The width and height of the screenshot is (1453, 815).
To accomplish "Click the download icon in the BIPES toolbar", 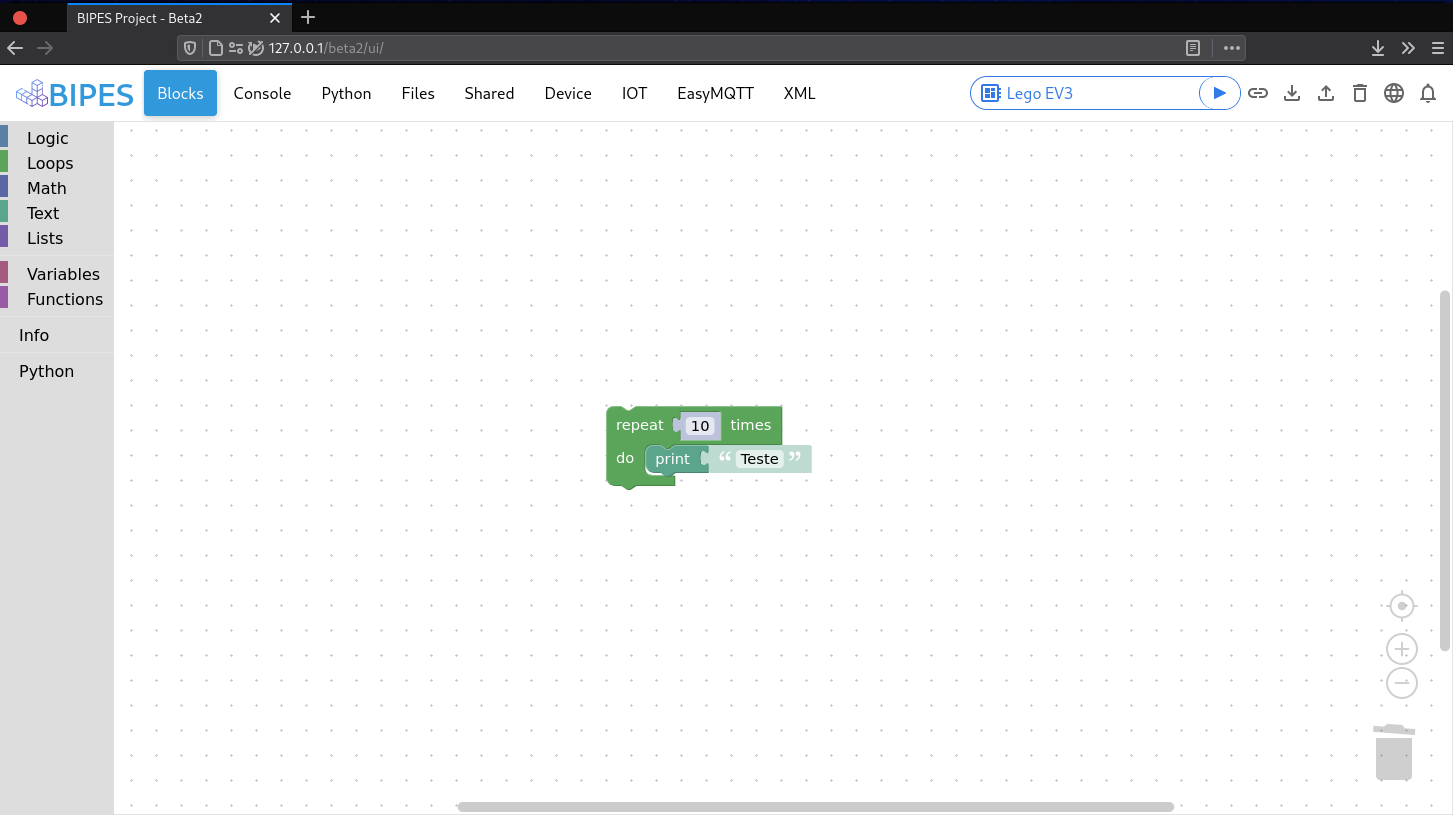I will point(1292,93).
